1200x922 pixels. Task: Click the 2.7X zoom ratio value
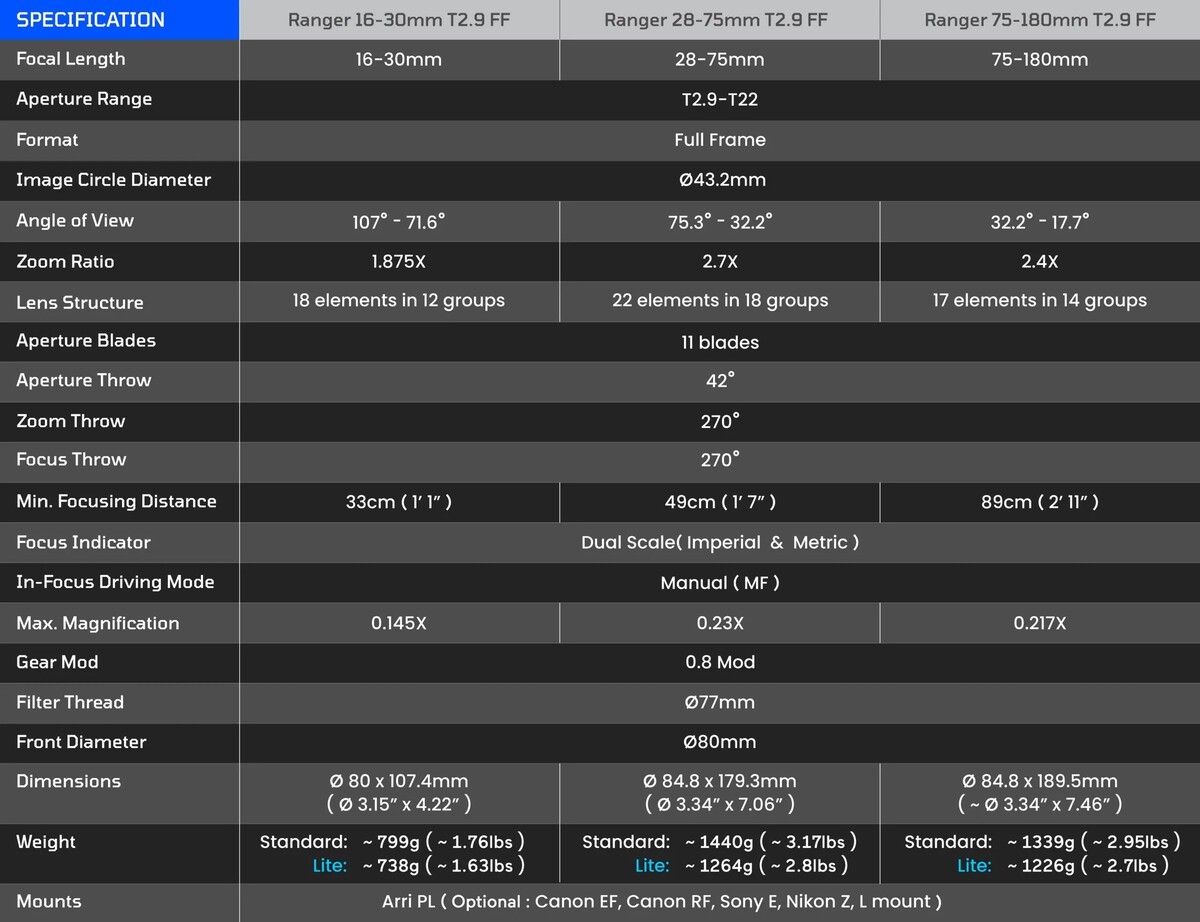pos(719,262)
